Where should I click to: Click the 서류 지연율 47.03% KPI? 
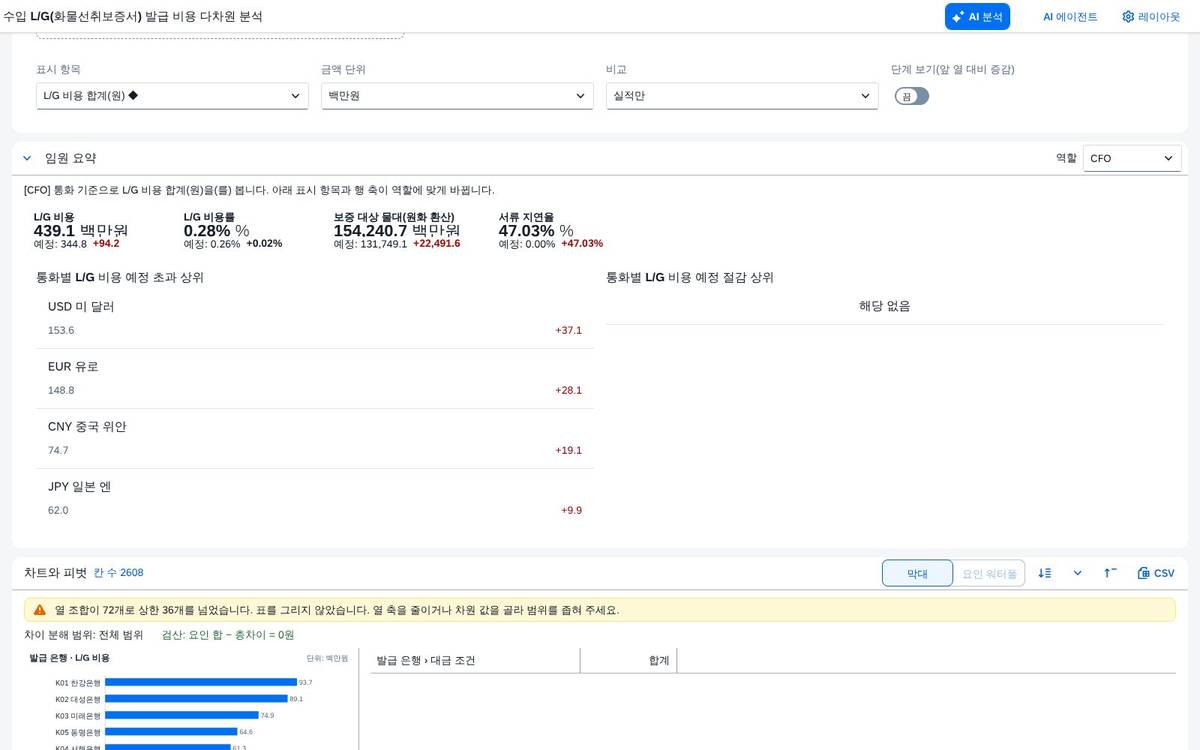550,230
